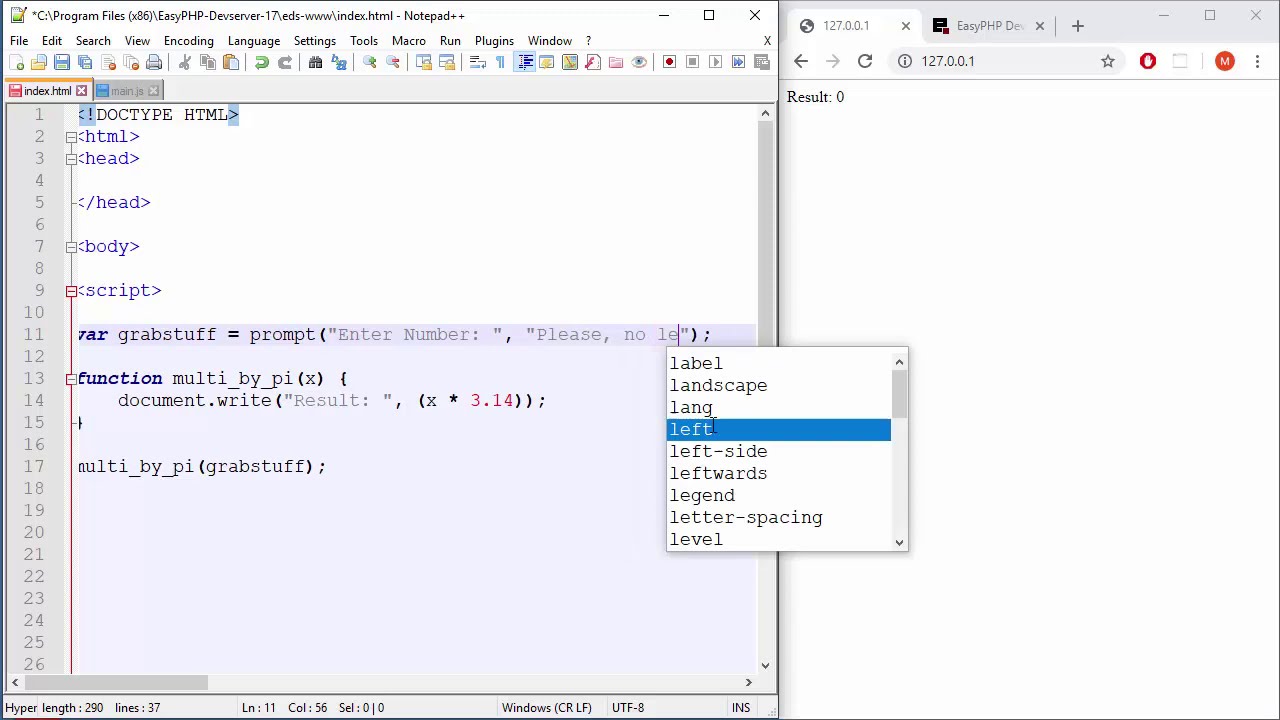Select 'level' autocomplete entry
1280x720 pixels.
coord(779,539)
